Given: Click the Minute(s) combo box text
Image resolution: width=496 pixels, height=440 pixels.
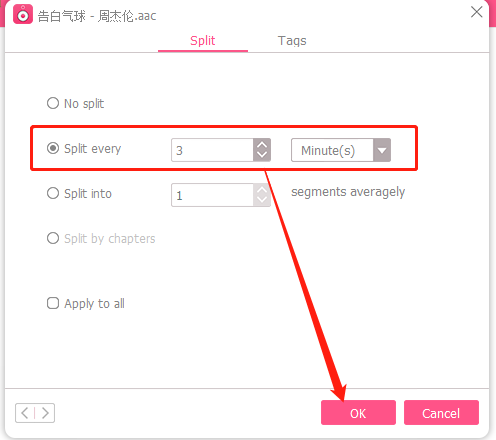Looking at the screenshot, I should point(328,151).
